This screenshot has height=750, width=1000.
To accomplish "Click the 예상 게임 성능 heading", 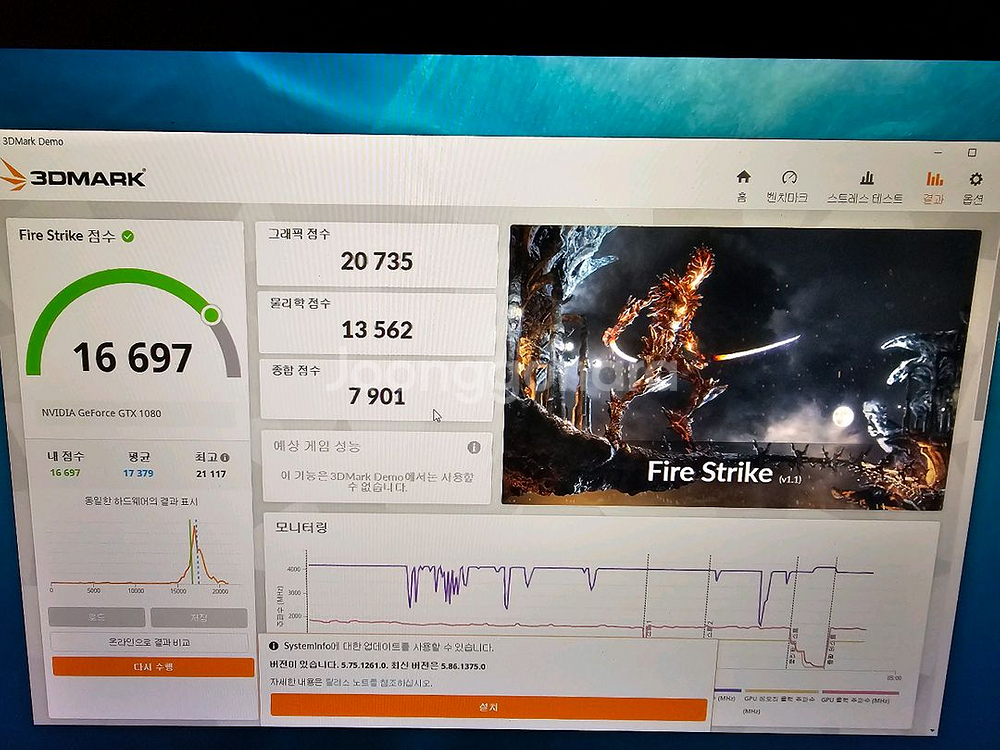I will tap(317, 446).
